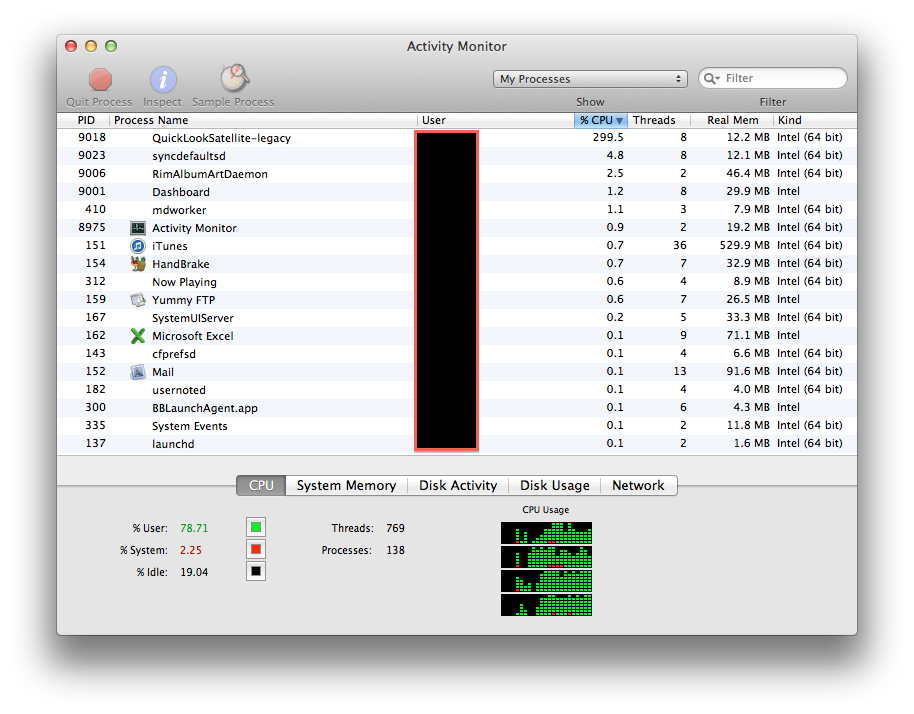Image resolution: width=914 pixels, height=714 pixels.
Task: Select the RimAlbumArtDaemon process row
Action: (x=457, y=174)
